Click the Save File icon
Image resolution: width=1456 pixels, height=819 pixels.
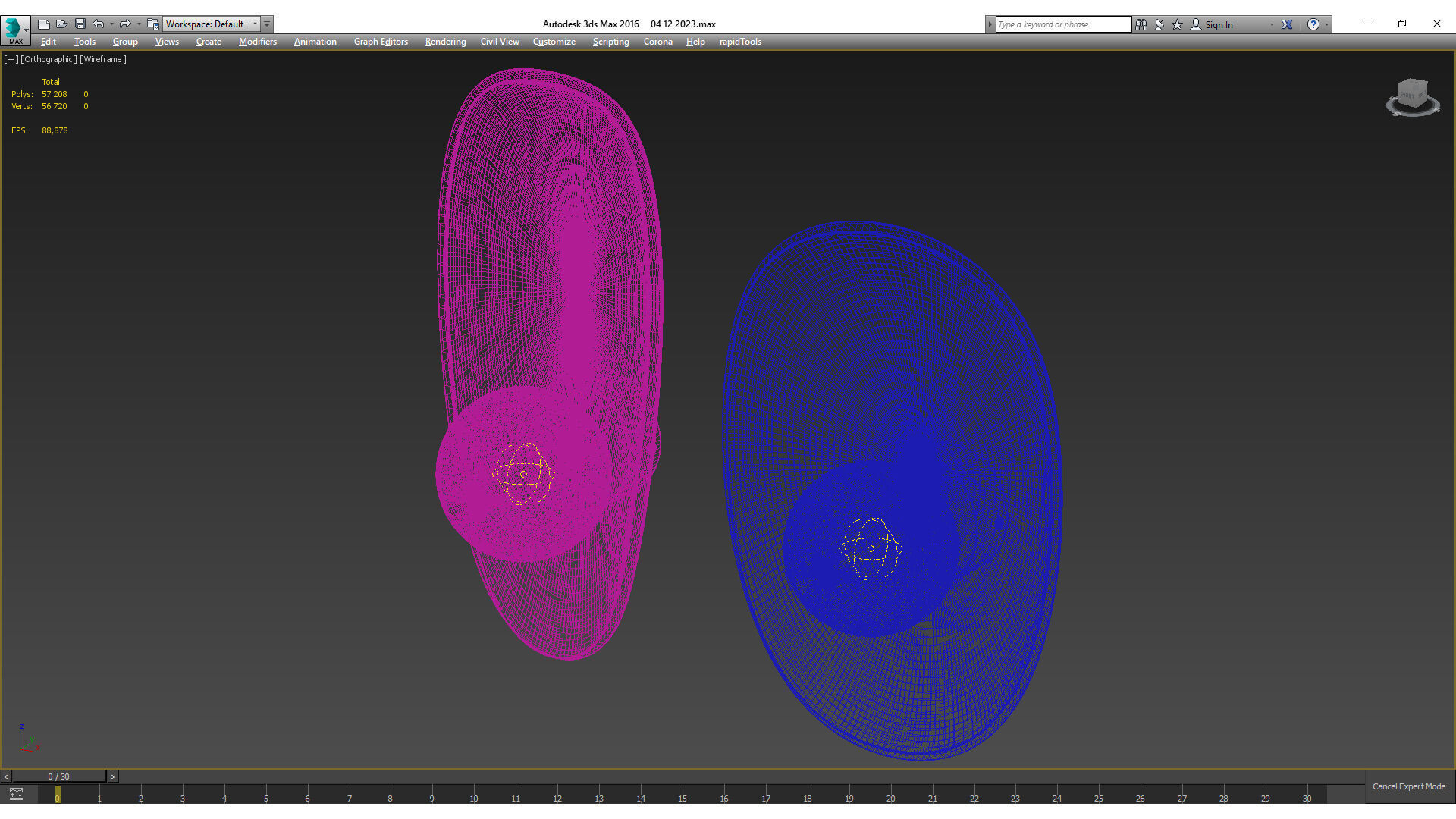point(80,24)
